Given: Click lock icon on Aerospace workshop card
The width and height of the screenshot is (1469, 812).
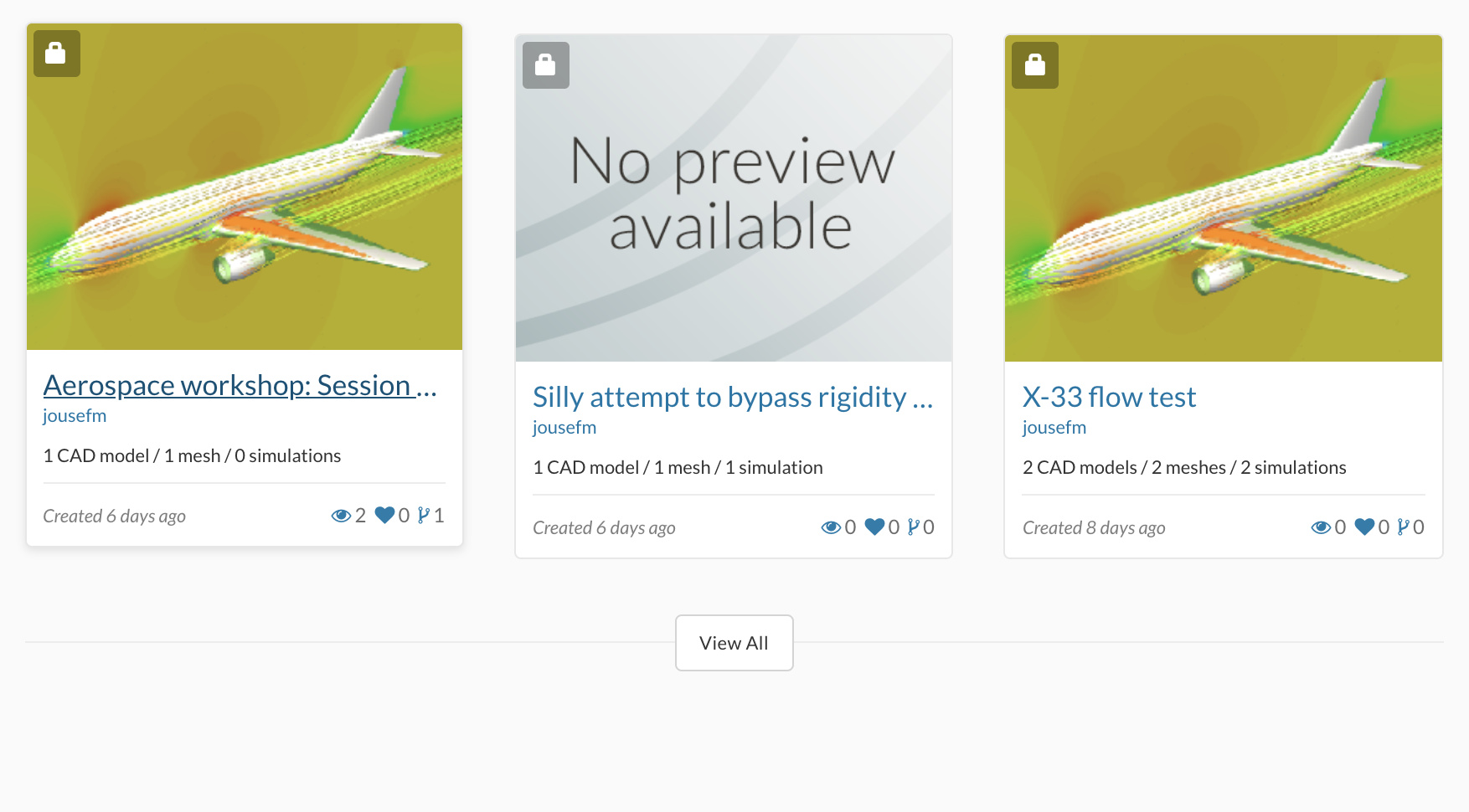Looking at the screenshot, I should (56, 54).
